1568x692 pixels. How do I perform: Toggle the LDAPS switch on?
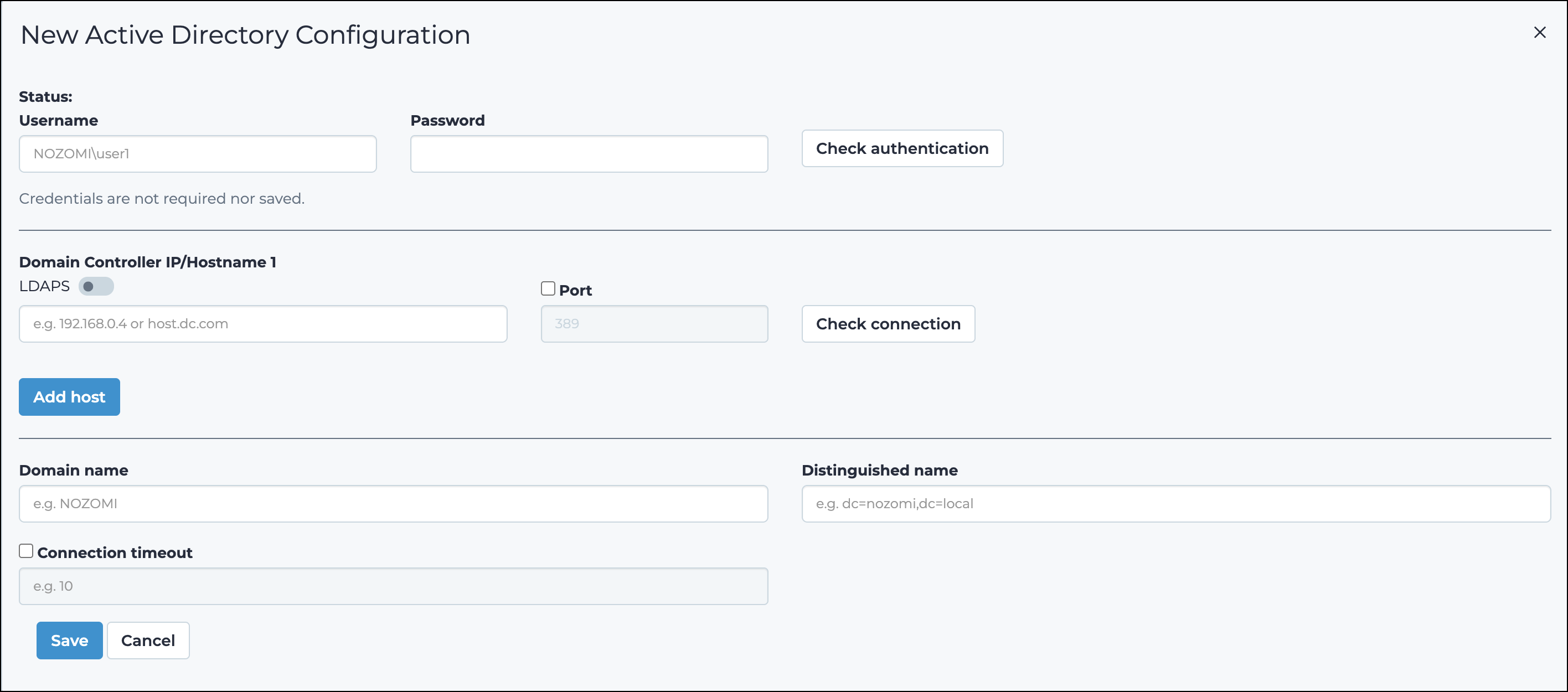tap(96, 286)
